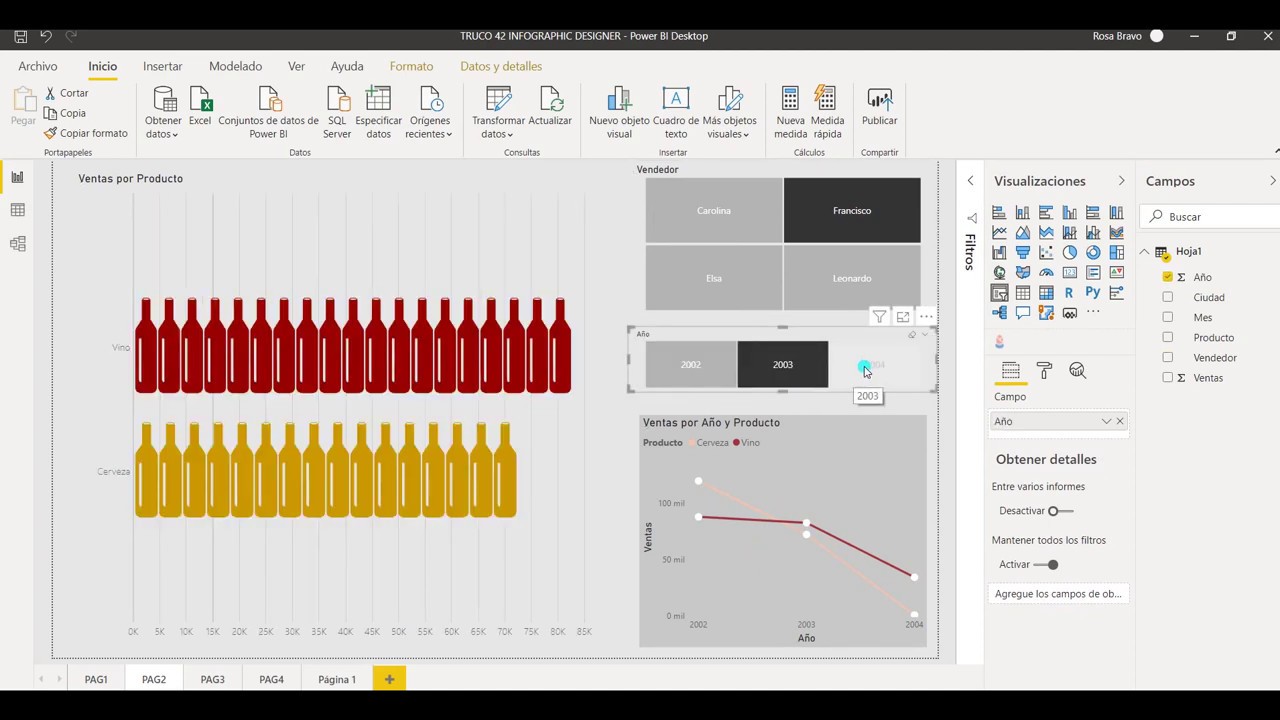Collapse the Campos pane arrow
This screenshot has height=720, width=1280.
(1272, 181)
